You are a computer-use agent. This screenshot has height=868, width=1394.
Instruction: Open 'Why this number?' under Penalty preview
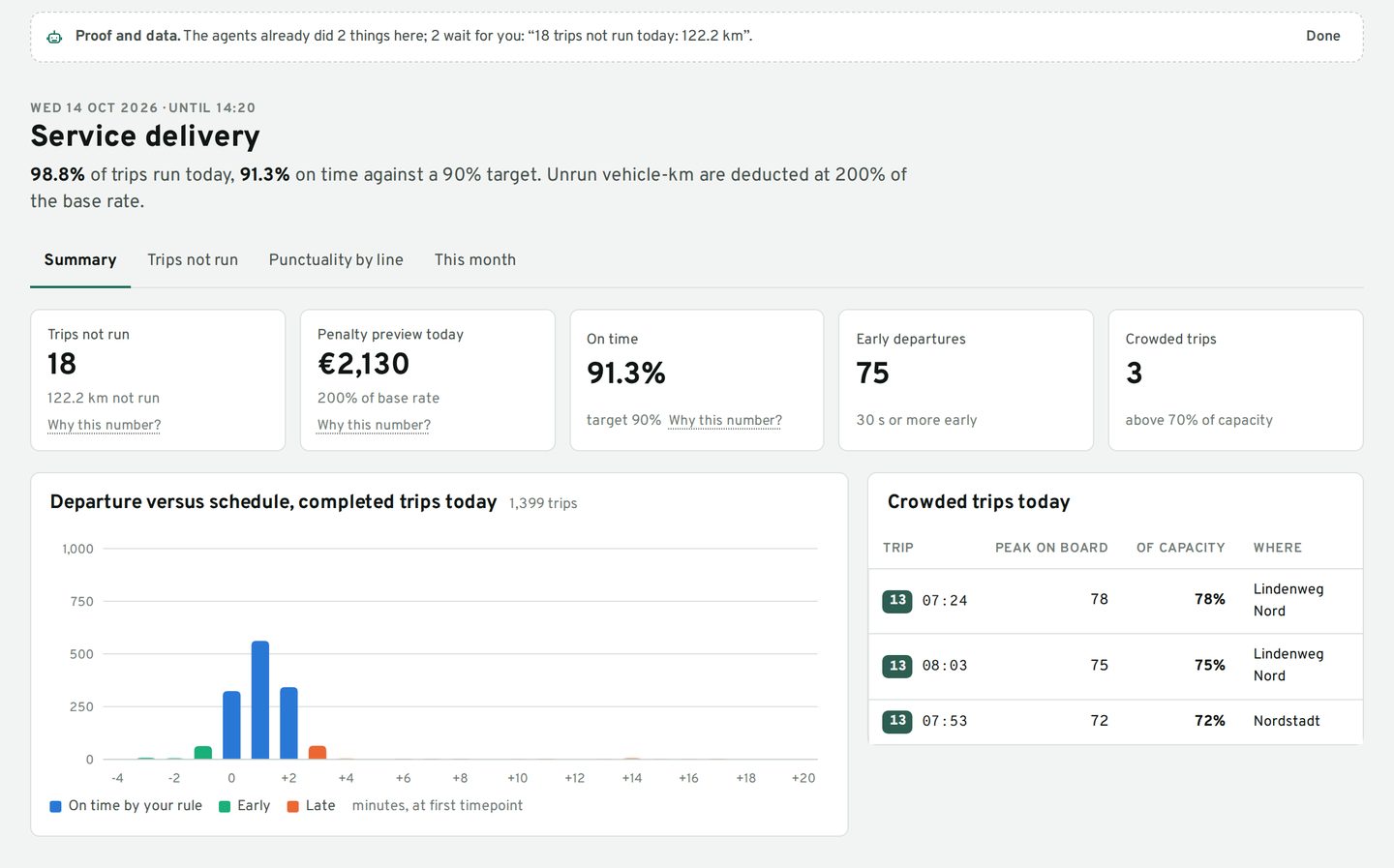click(x=374, y=425)
